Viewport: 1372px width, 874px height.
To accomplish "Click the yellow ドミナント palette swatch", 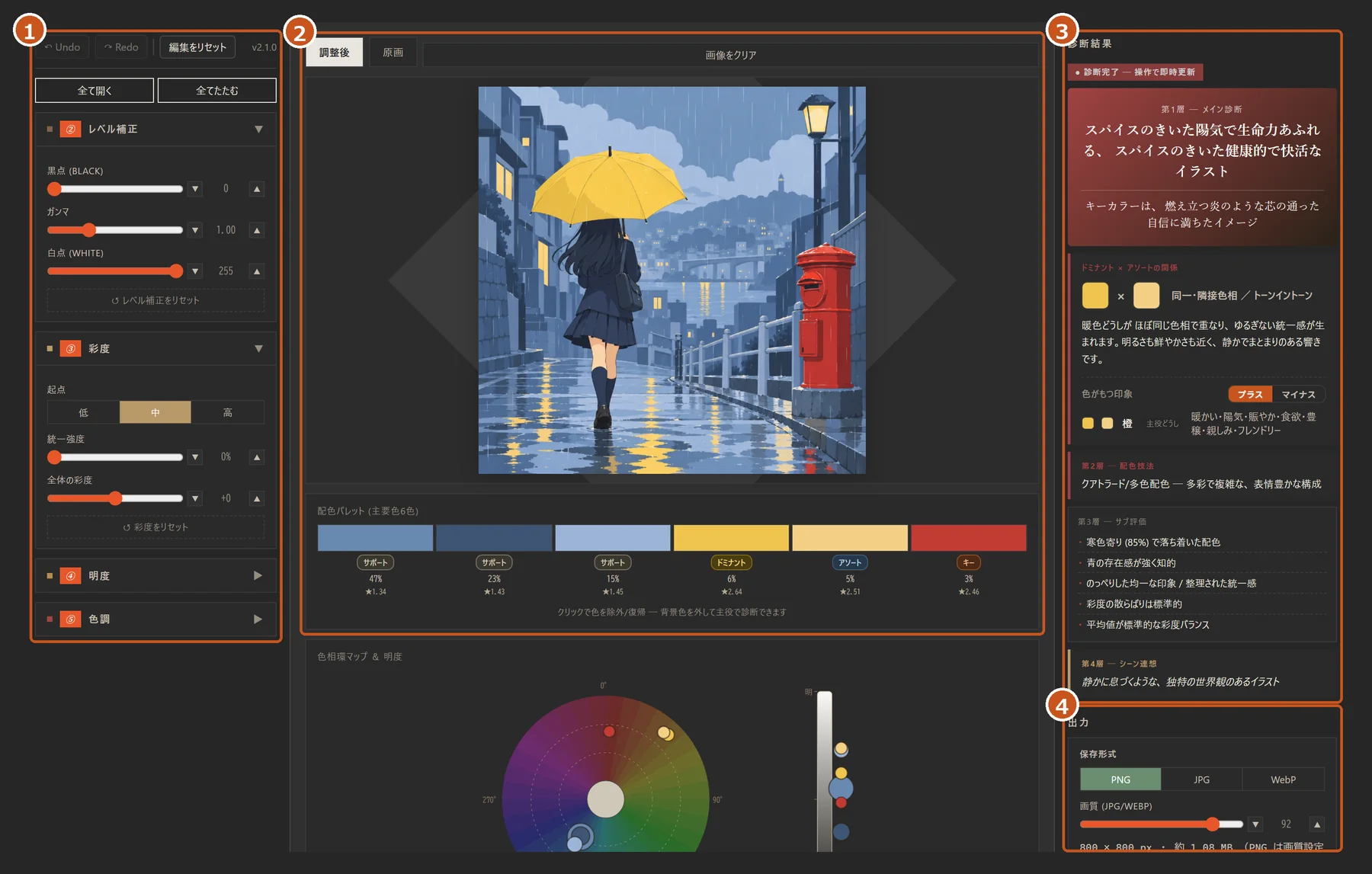I will click(731, 537).
